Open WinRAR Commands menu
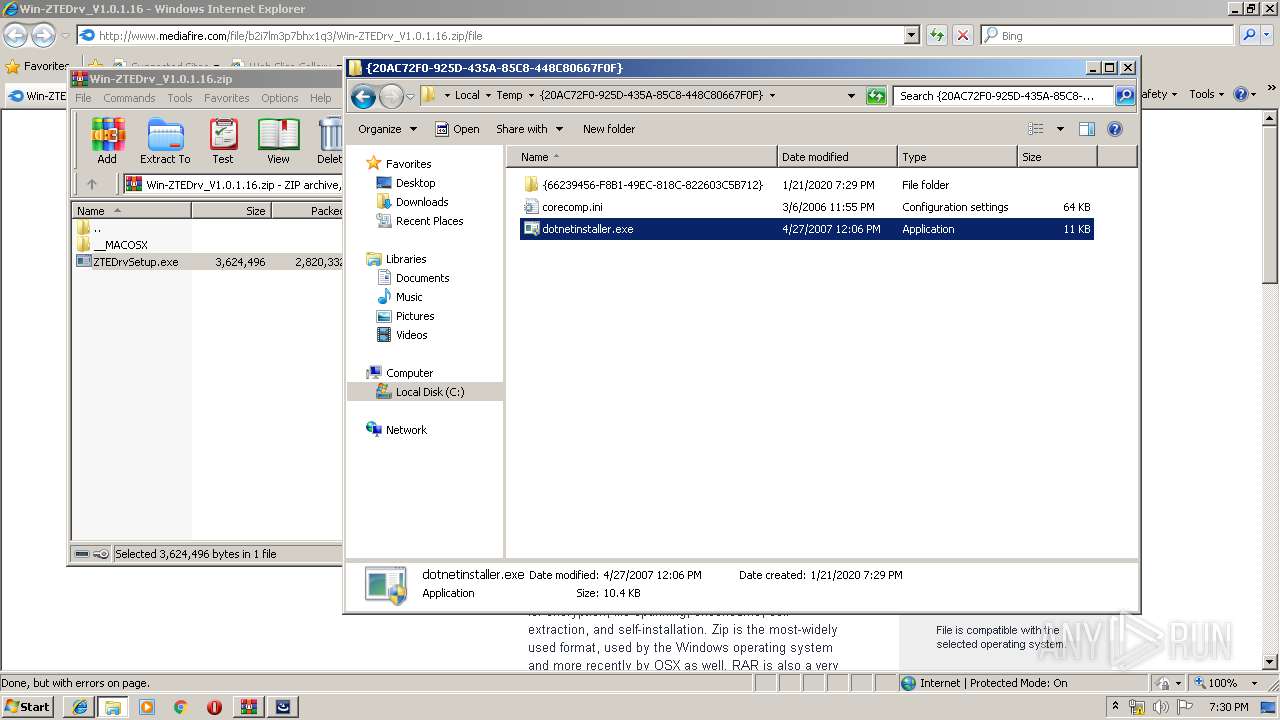This screenshot has width=1280, height=720. point(129,98)
